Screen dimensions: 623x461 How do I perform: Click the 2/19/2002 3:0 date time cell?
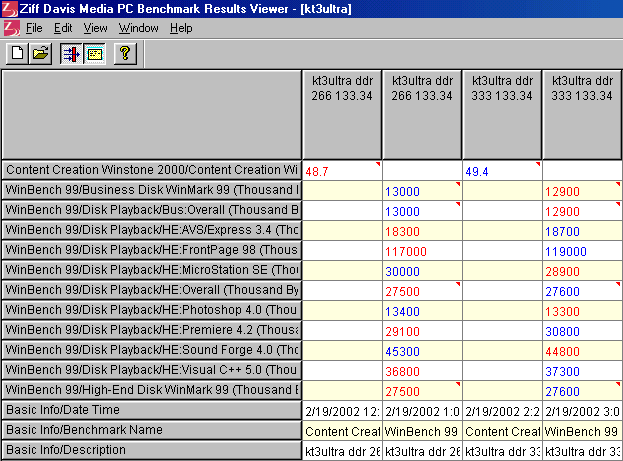[582, 411]
